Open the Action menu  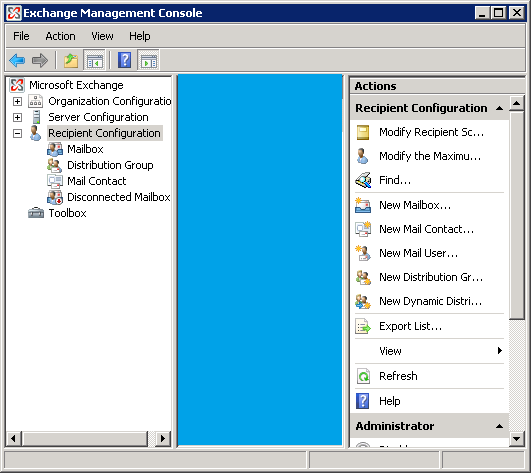pyautogui.click(x=60, y=36)
